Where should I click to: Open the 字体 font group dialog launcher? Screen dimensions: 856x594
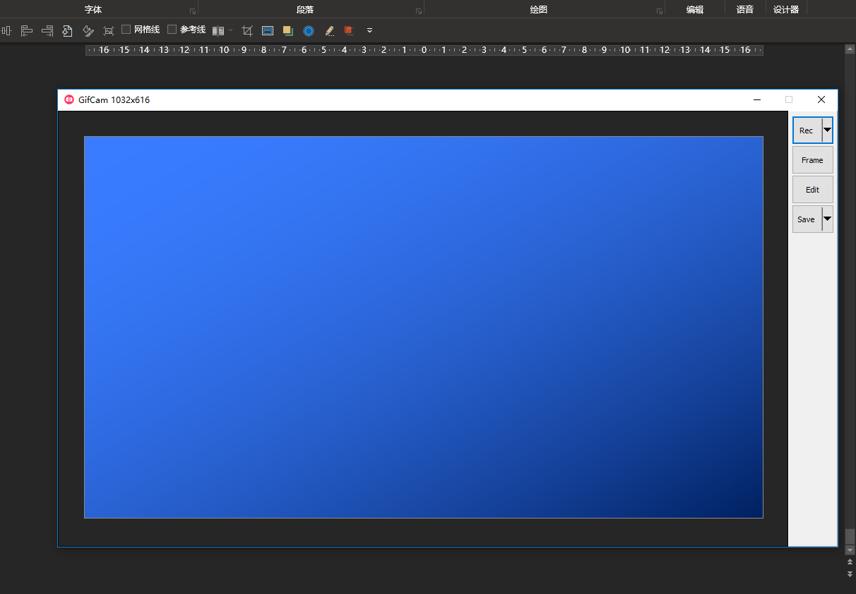pyautogui.click(x=193, y=11)
